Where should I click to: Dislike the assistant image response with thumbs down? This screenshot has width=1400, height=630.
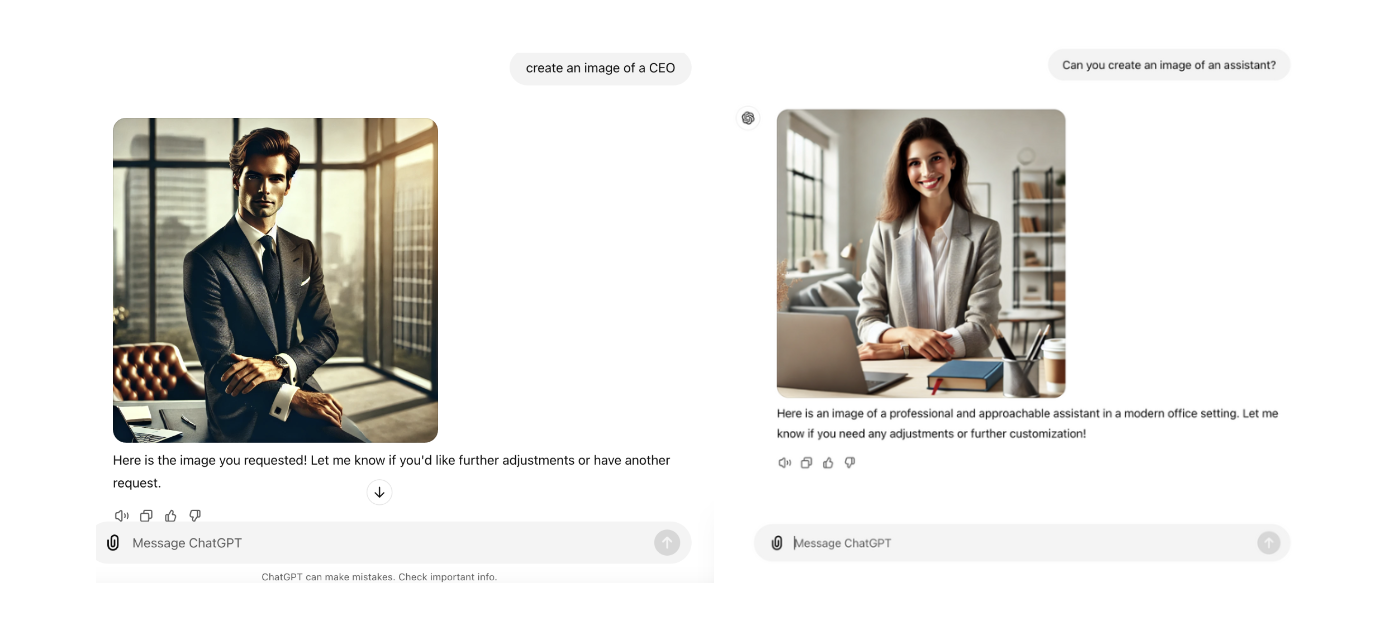coord(850,463)
